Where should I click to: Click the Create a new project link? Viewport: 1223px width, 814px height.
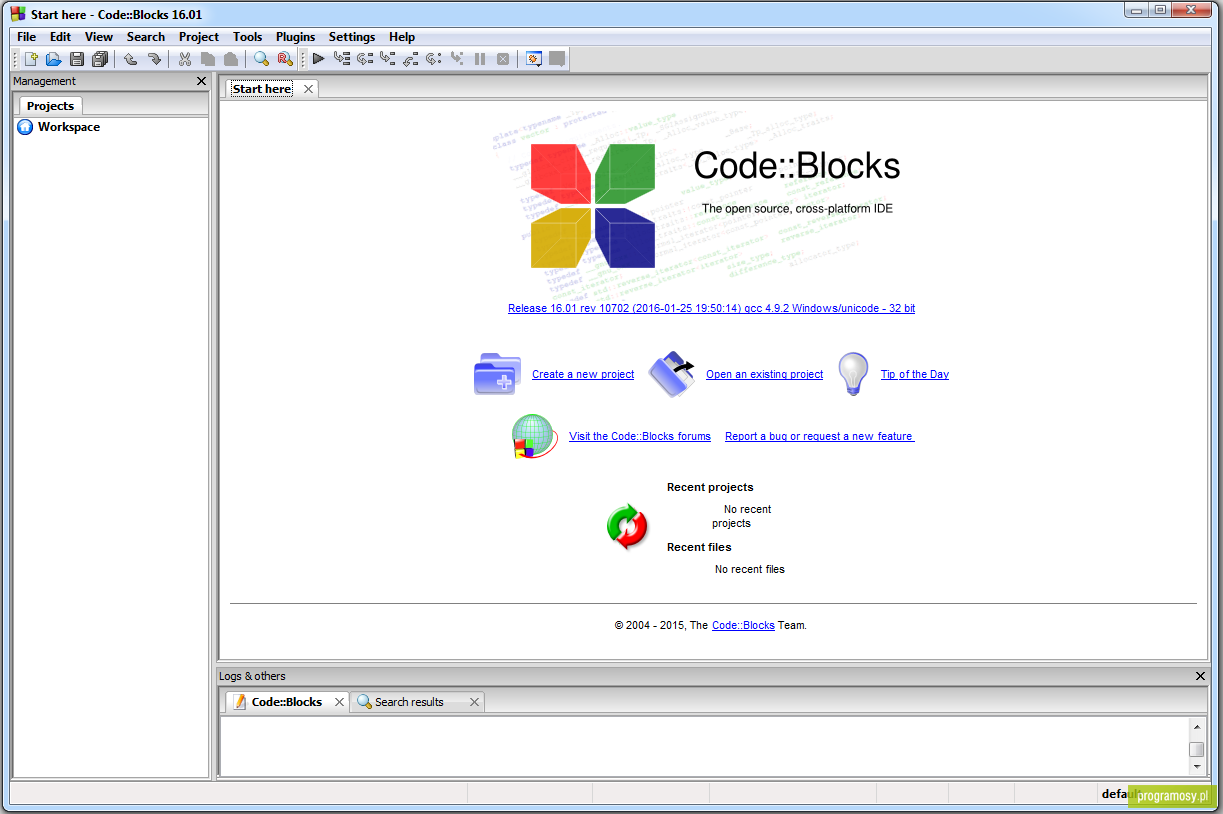(x=583, y=374)
